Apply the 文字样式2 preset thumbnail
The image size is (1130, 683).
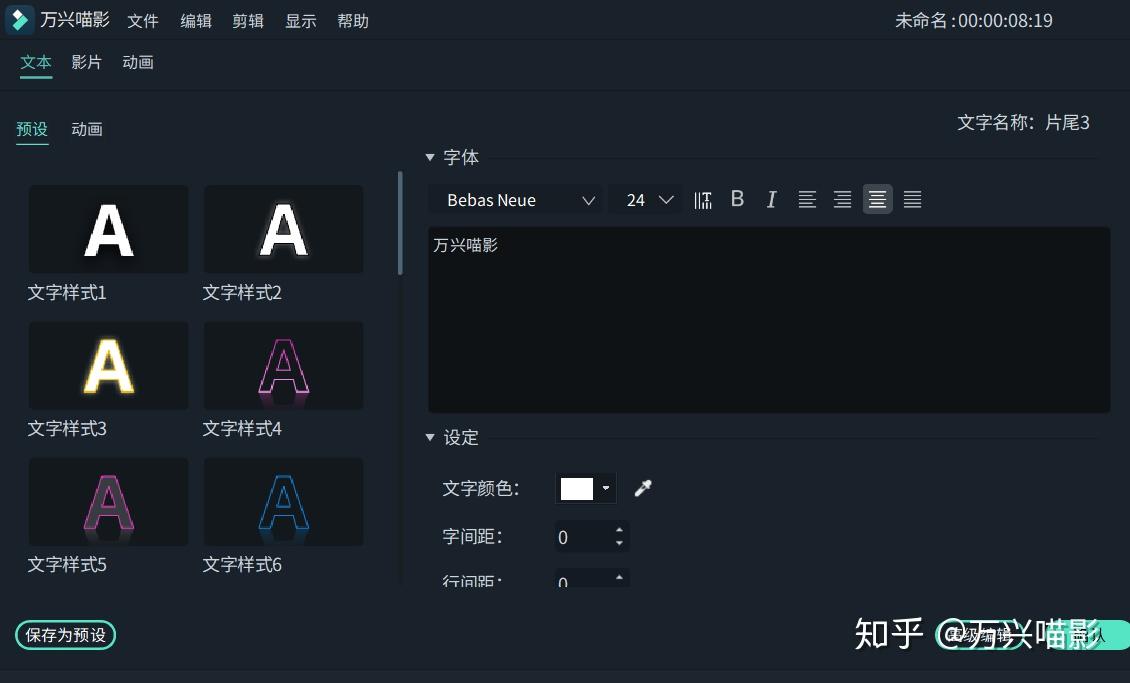pyautogui.click(x=283, y=229)
